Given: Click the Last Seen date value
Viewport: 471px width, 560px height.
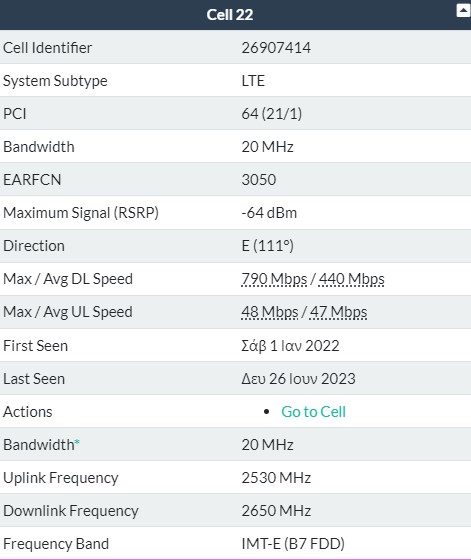Looking at the screenshot, I should 298,379.
